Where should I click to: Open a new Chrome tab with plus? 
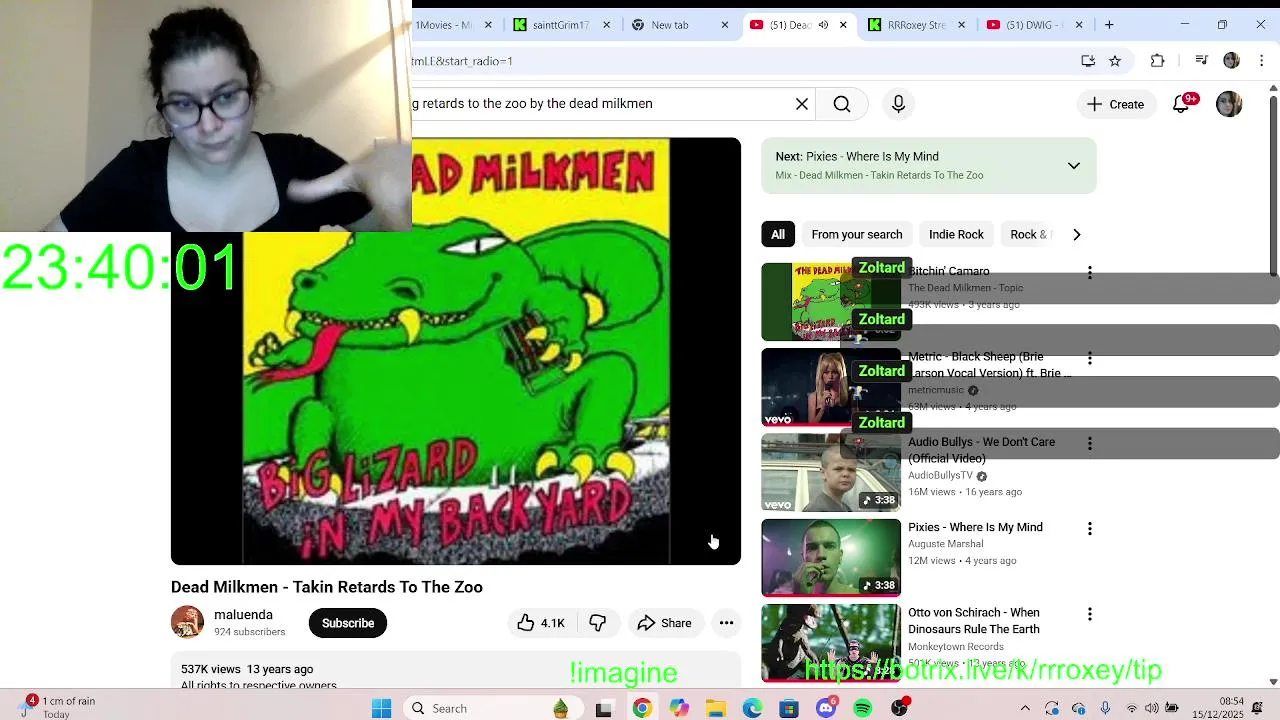[1109, 25]
